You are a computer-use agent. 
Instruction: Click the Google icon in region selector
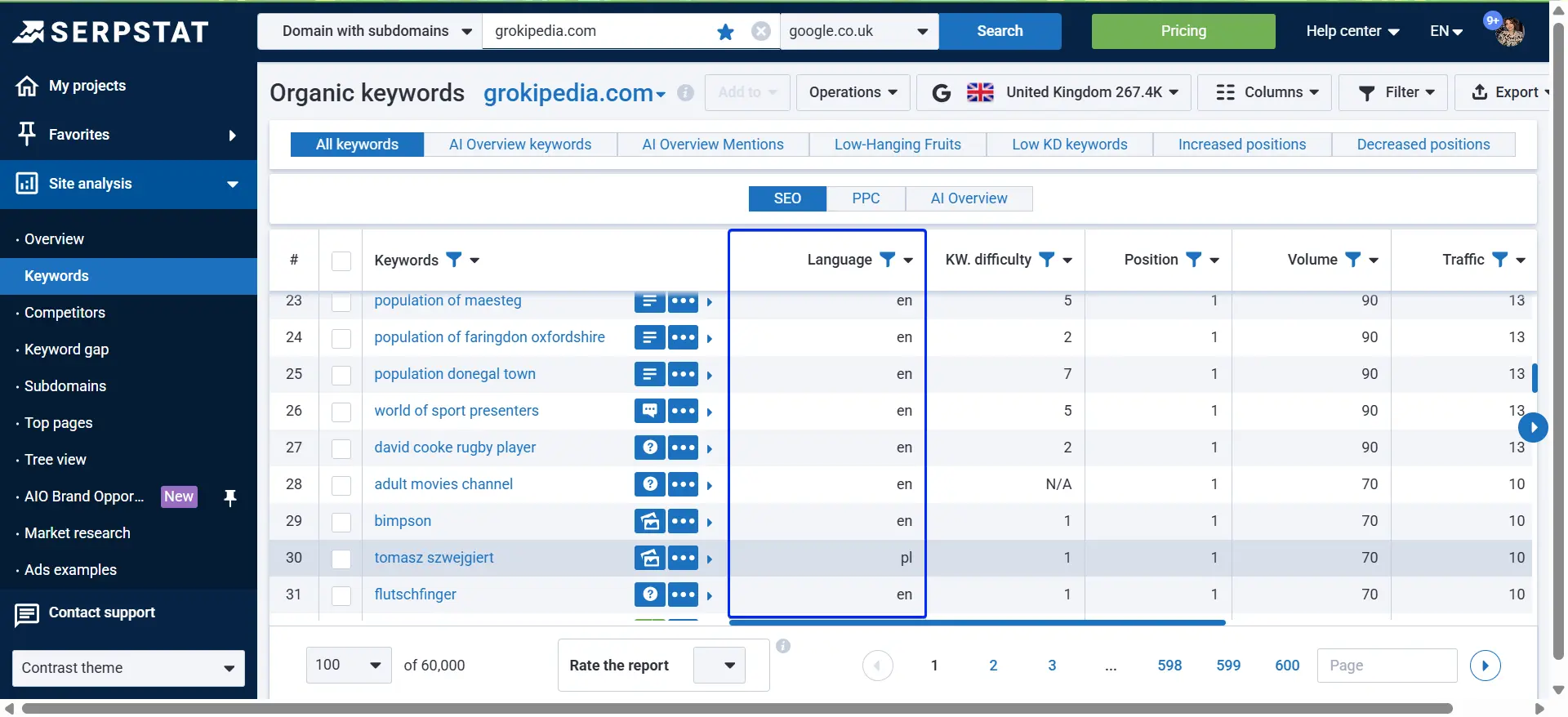[942, 93]
